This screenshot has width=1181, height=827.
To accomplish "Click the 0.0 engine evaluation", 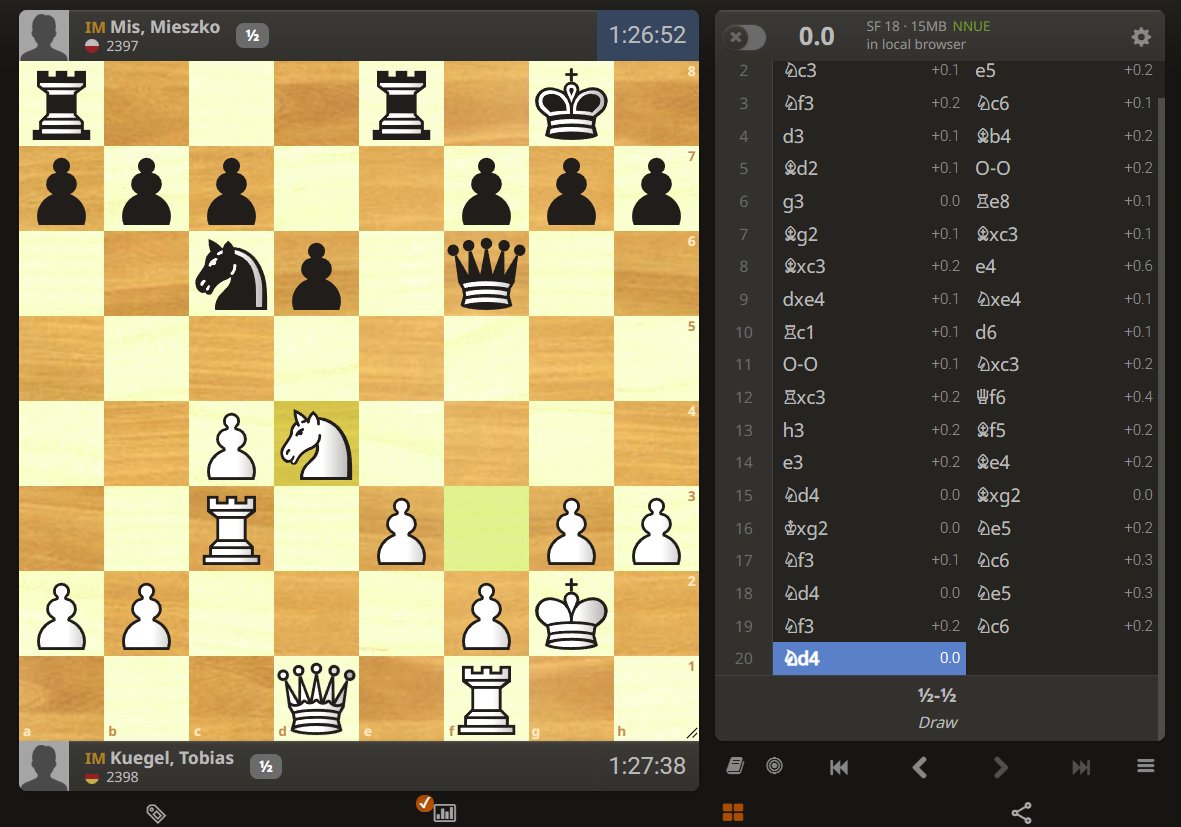I will [x=816, y=36].
